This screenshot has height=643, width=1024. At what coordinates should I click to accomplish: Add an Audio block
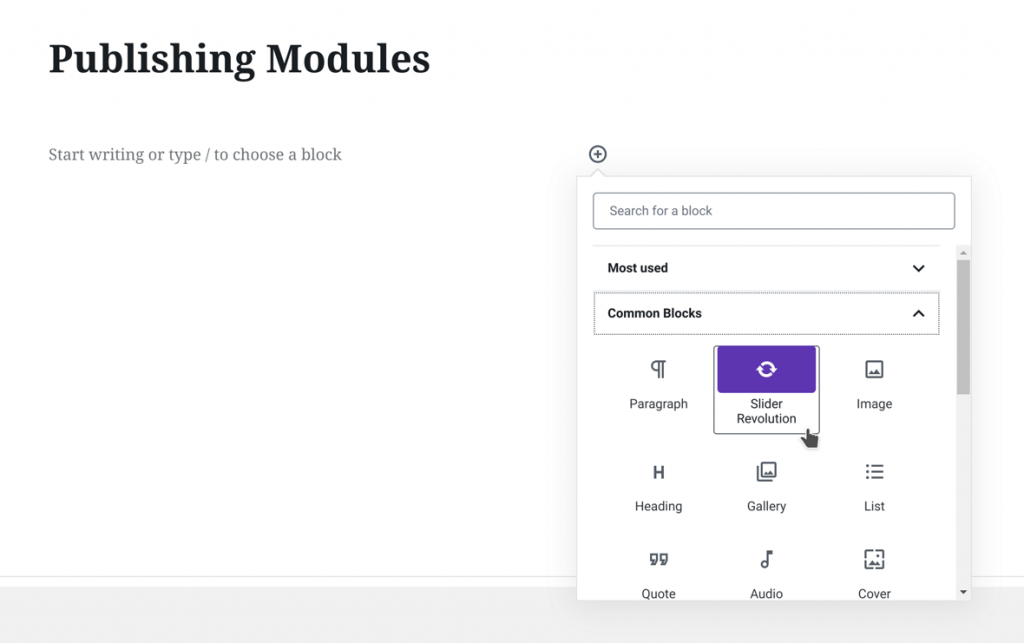click(766, 573)
